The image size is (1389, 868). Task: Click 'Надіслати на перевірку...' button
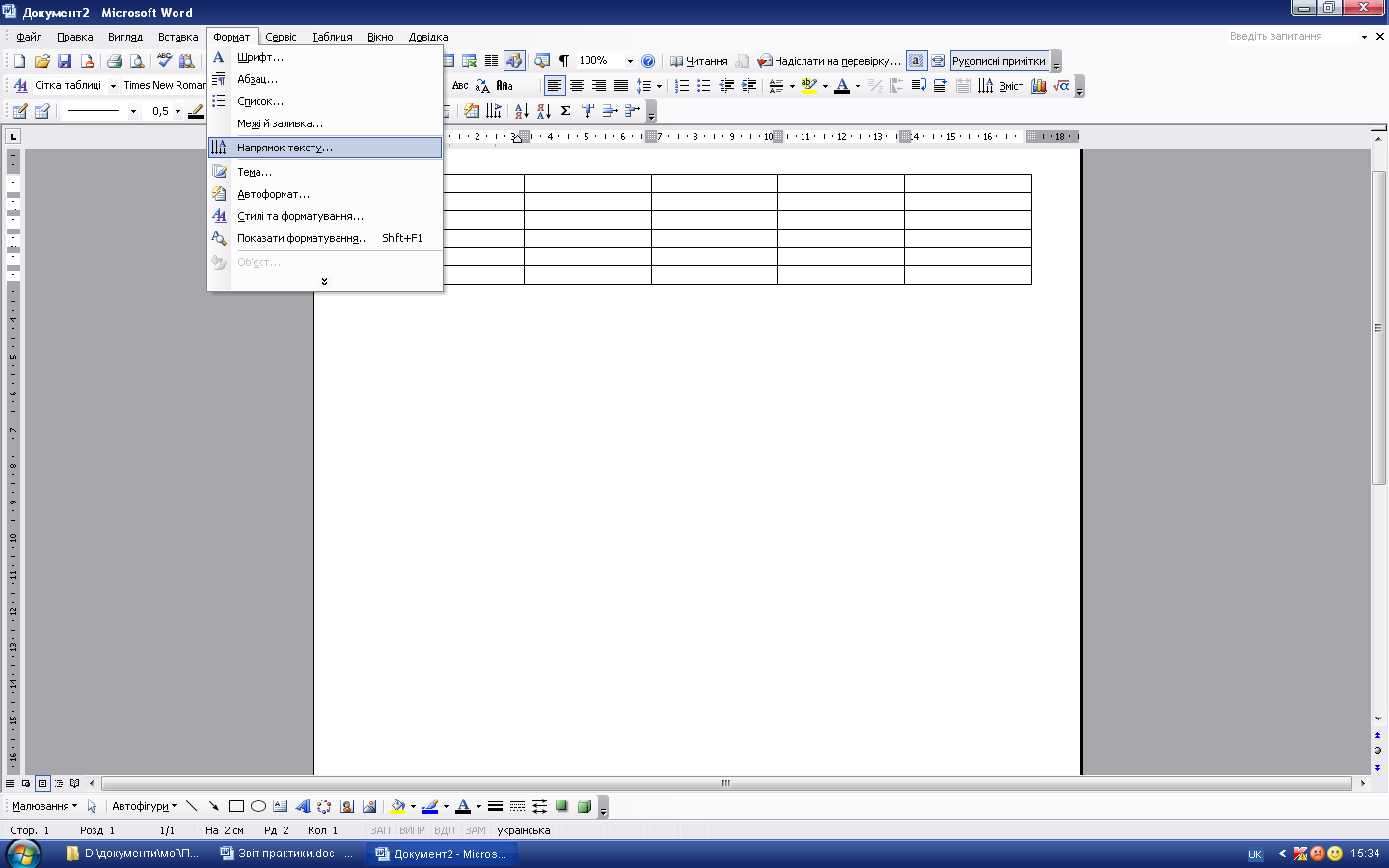830,61
